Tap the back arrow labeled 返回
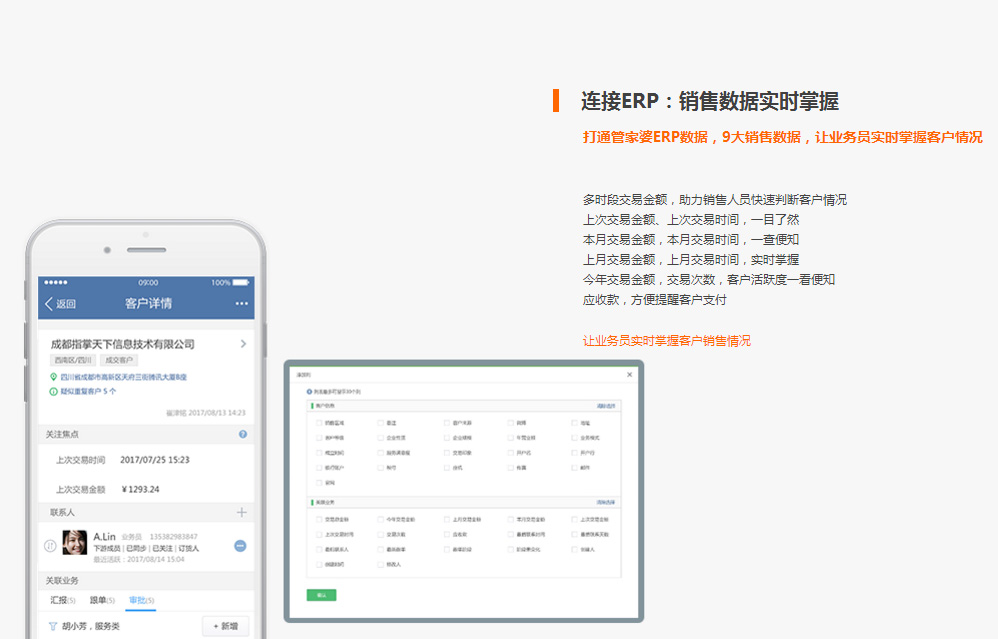 pos(60,304)
